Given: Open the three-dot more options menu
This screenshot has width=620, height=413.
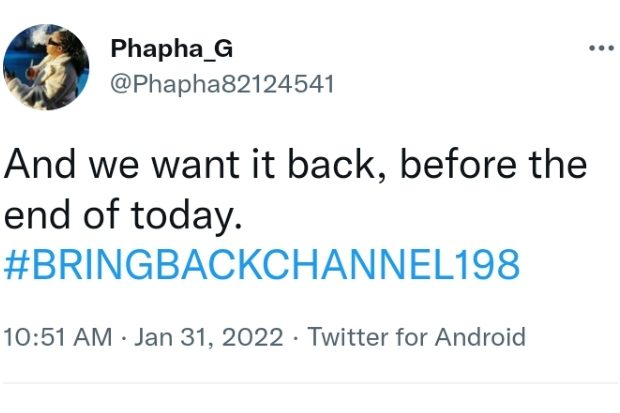Looking at the screenshot, I should [600, 49].
